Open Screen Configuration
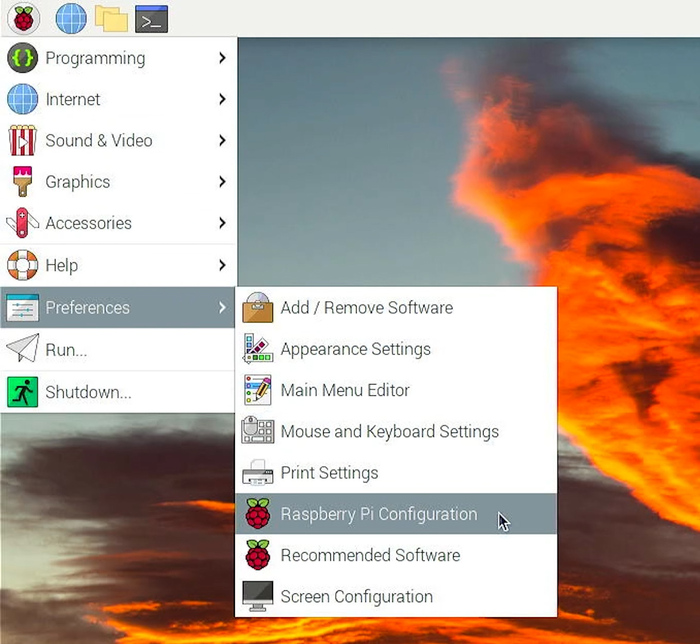 coord(396,596)
